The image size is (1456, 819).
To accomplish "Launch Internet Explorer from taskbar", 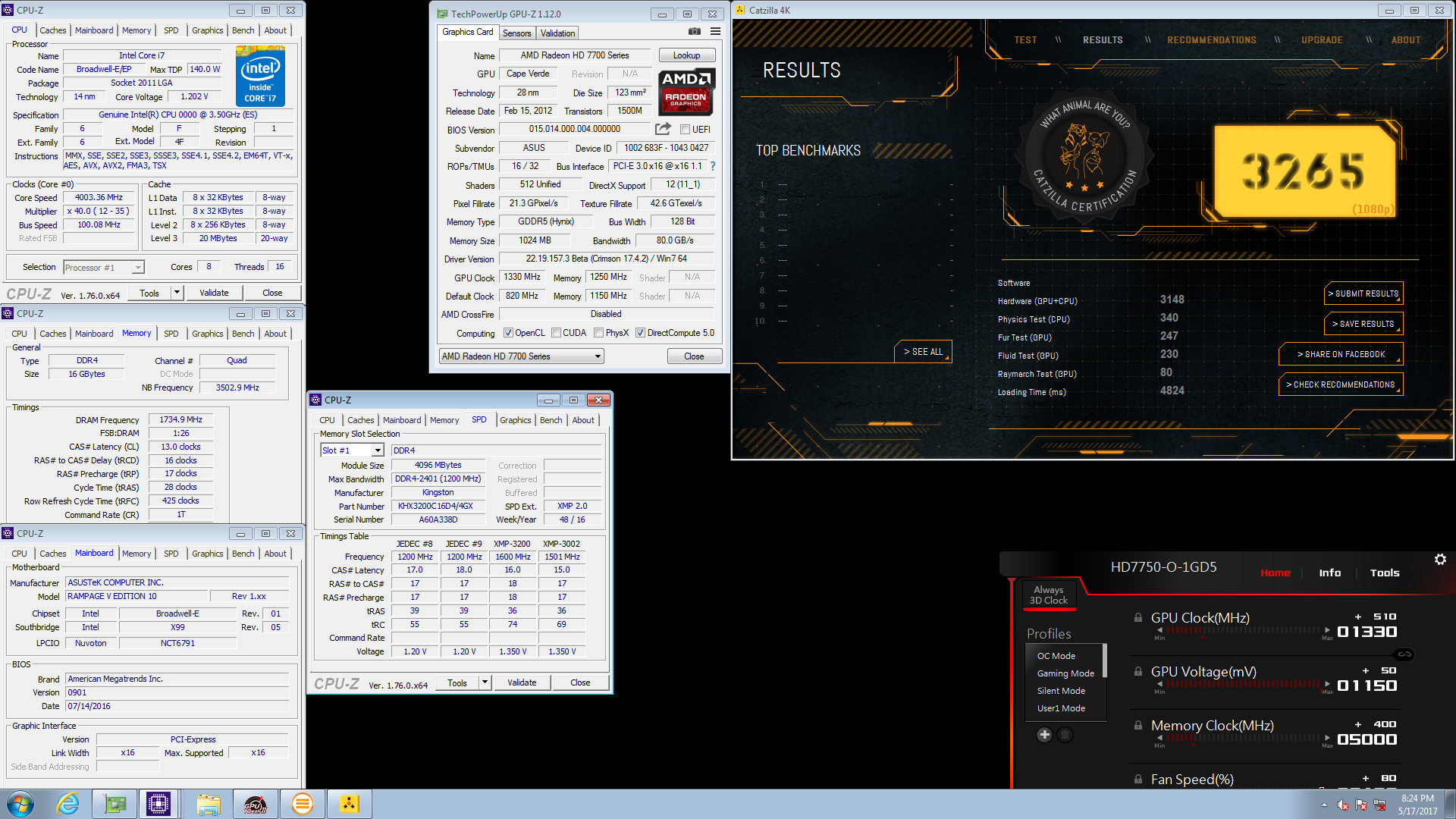I will pyautogui.click(x=68, y=804).
